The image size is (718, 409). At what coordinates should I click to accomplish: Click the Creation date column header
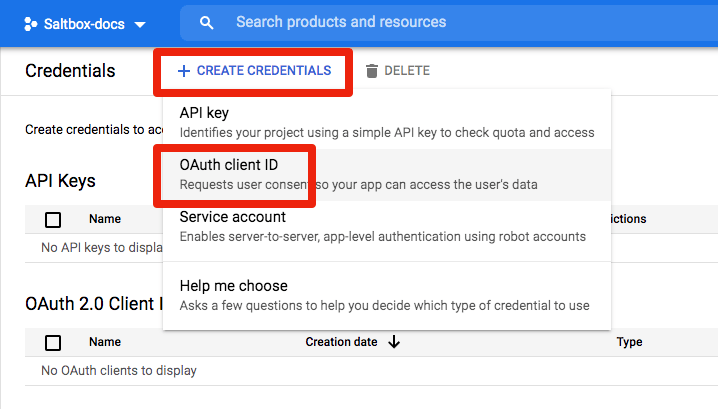(x=341, y=342)
